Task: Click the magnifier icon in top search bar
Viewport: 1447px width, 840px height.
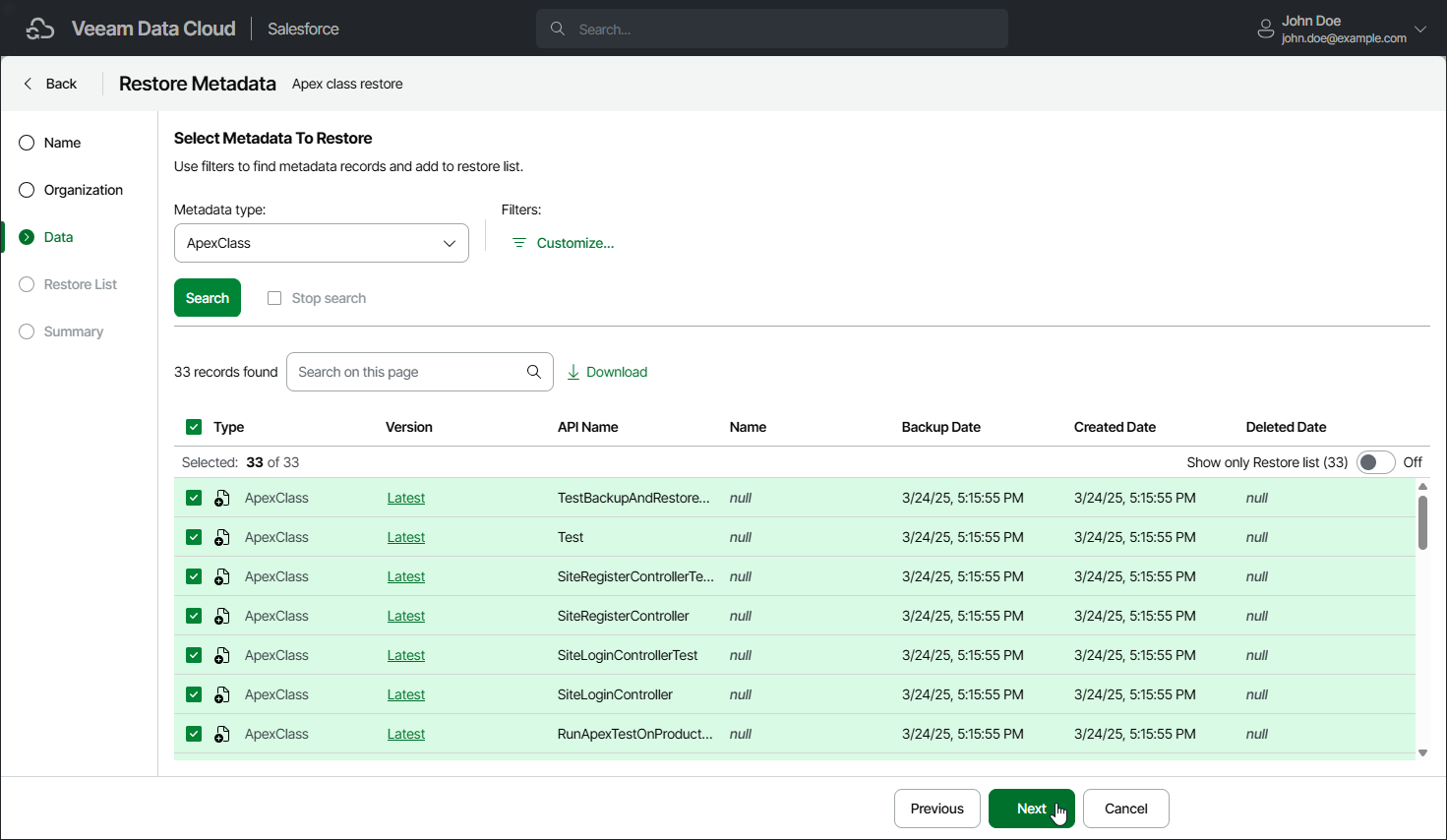Action: [x=558, y=29]
